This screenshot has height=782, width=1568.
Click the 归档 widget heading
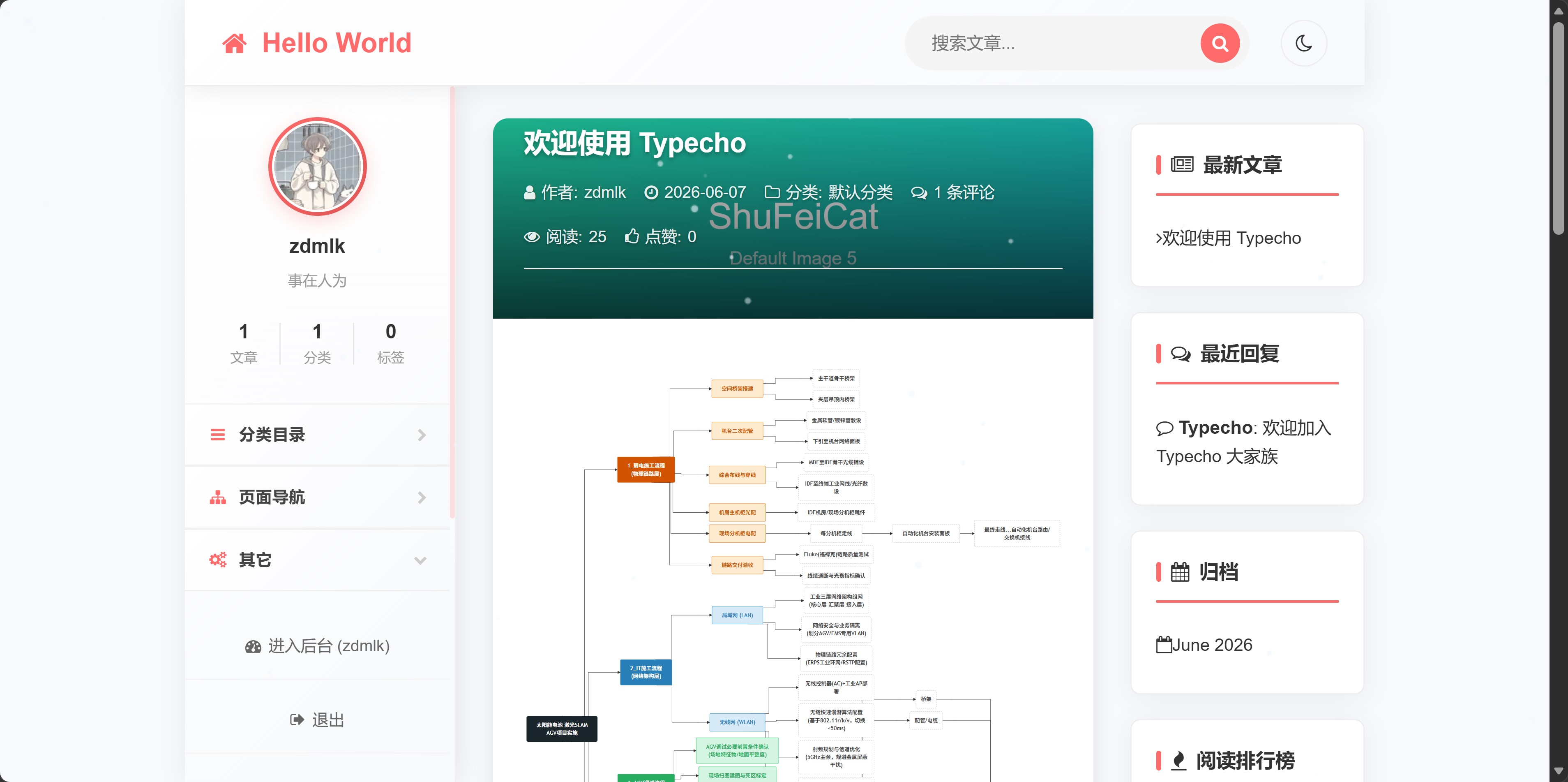[x=1219, y=572]
